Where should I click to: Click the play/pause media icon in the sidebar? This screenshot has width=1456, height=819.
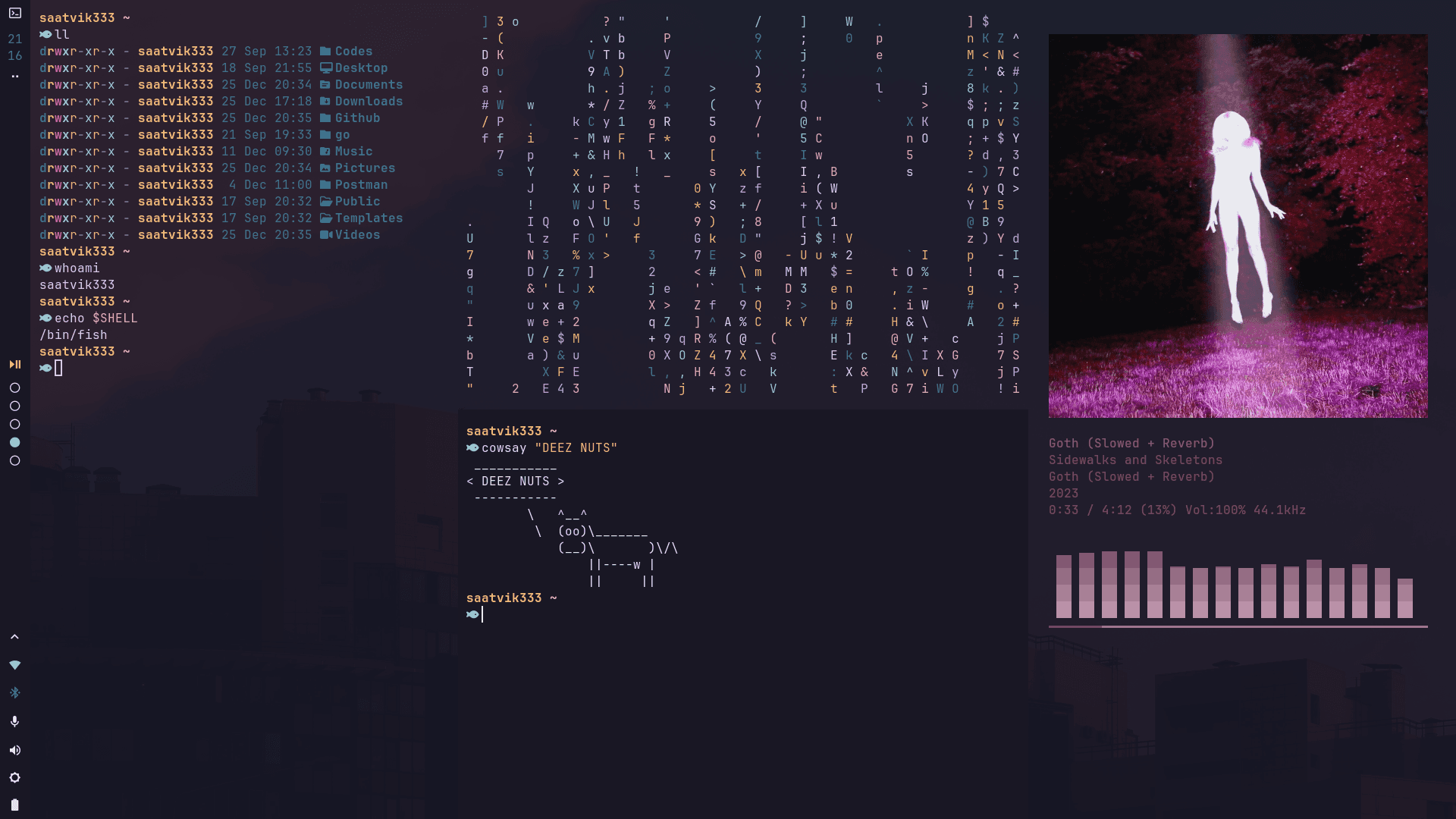[x=15, y=365]
